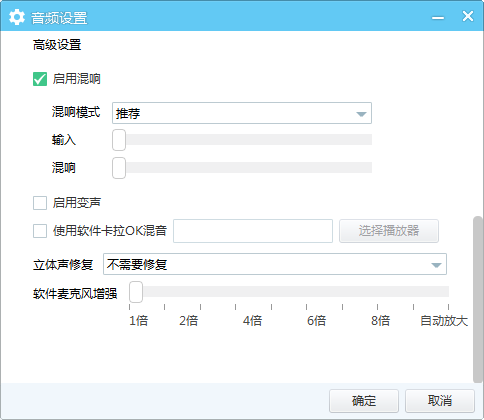
Task: Click the 软件麦克风增强 slider handle
Action: coord(136,292)
